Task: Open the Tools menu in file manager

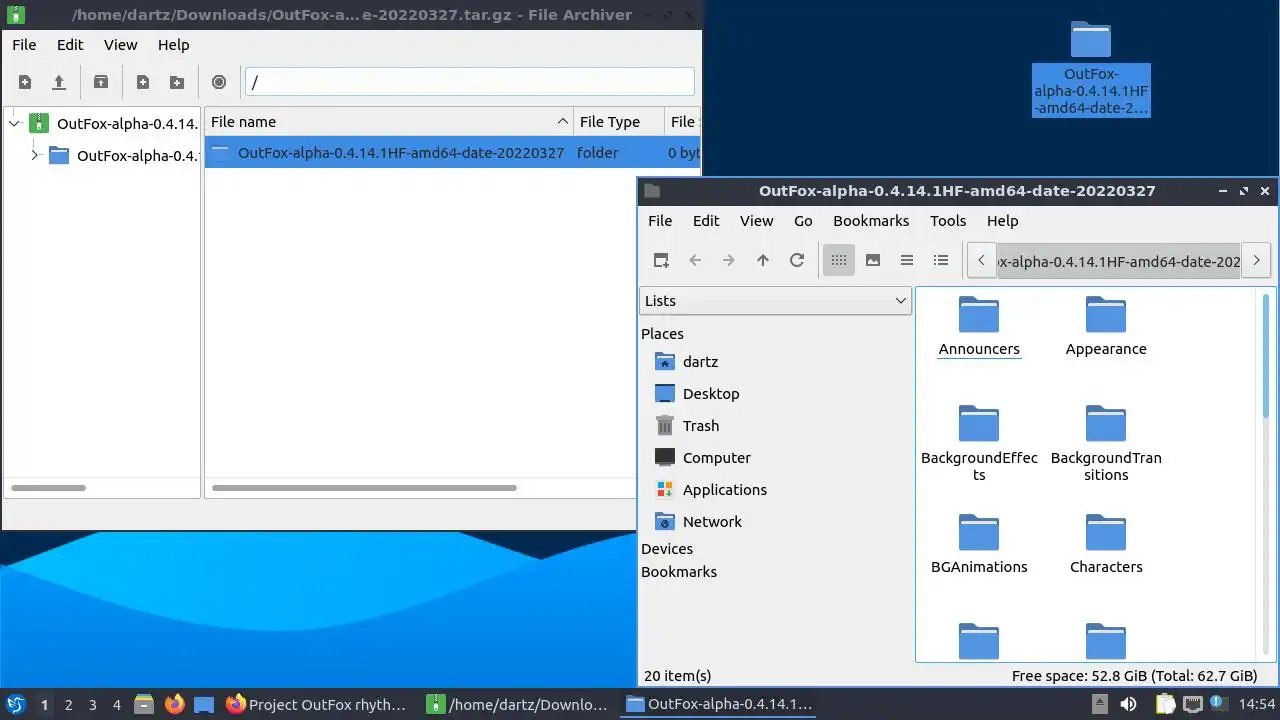Action: [948, 221]
